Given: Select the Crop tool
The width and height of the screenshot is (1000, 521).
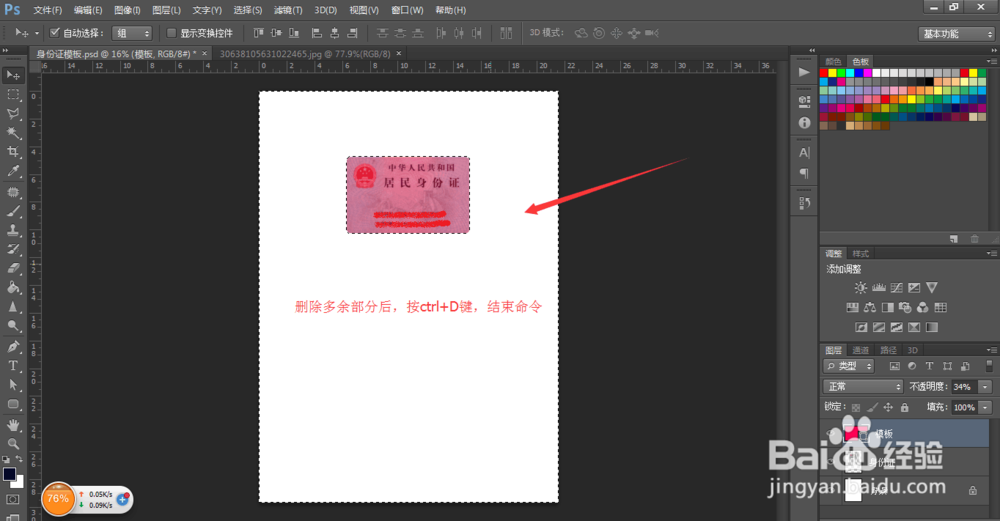Looking at the screenshot, I should pyautogui.click(x=13, y=152).
